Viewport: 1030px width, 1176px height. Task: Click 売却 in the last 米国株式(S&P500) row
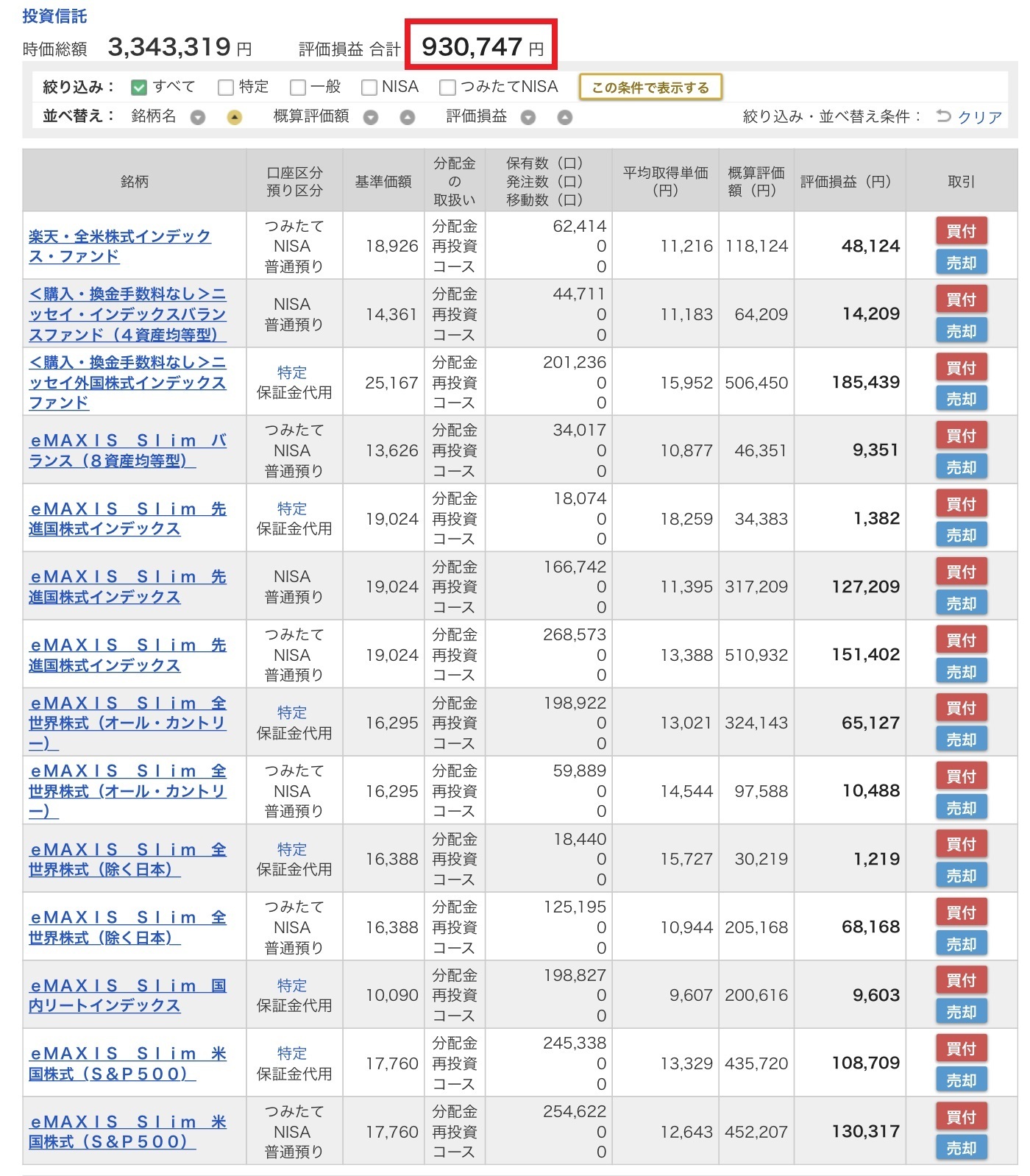pyautogui.click(x=961, y=1148)
